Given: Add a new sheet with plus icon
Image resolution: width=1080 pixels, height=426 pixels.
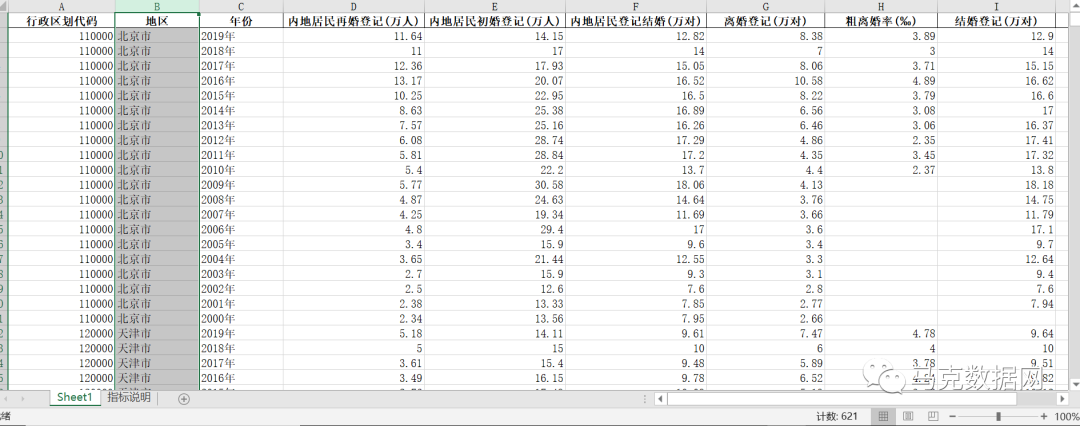Looking at the screenshot, I should (x=183, y=398).
